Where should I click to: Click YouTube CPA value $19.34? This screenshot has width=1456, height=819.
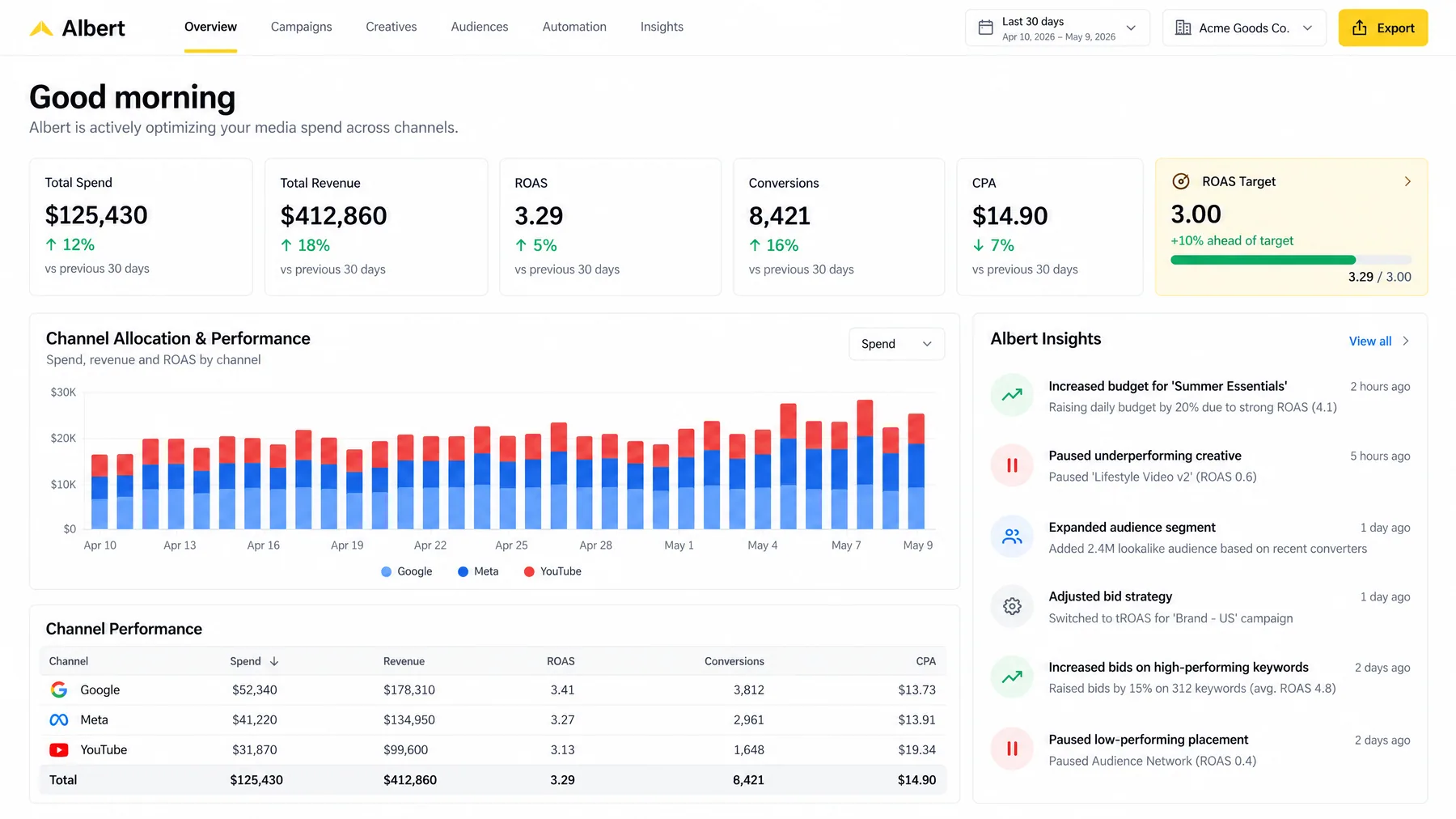point(916,750)
